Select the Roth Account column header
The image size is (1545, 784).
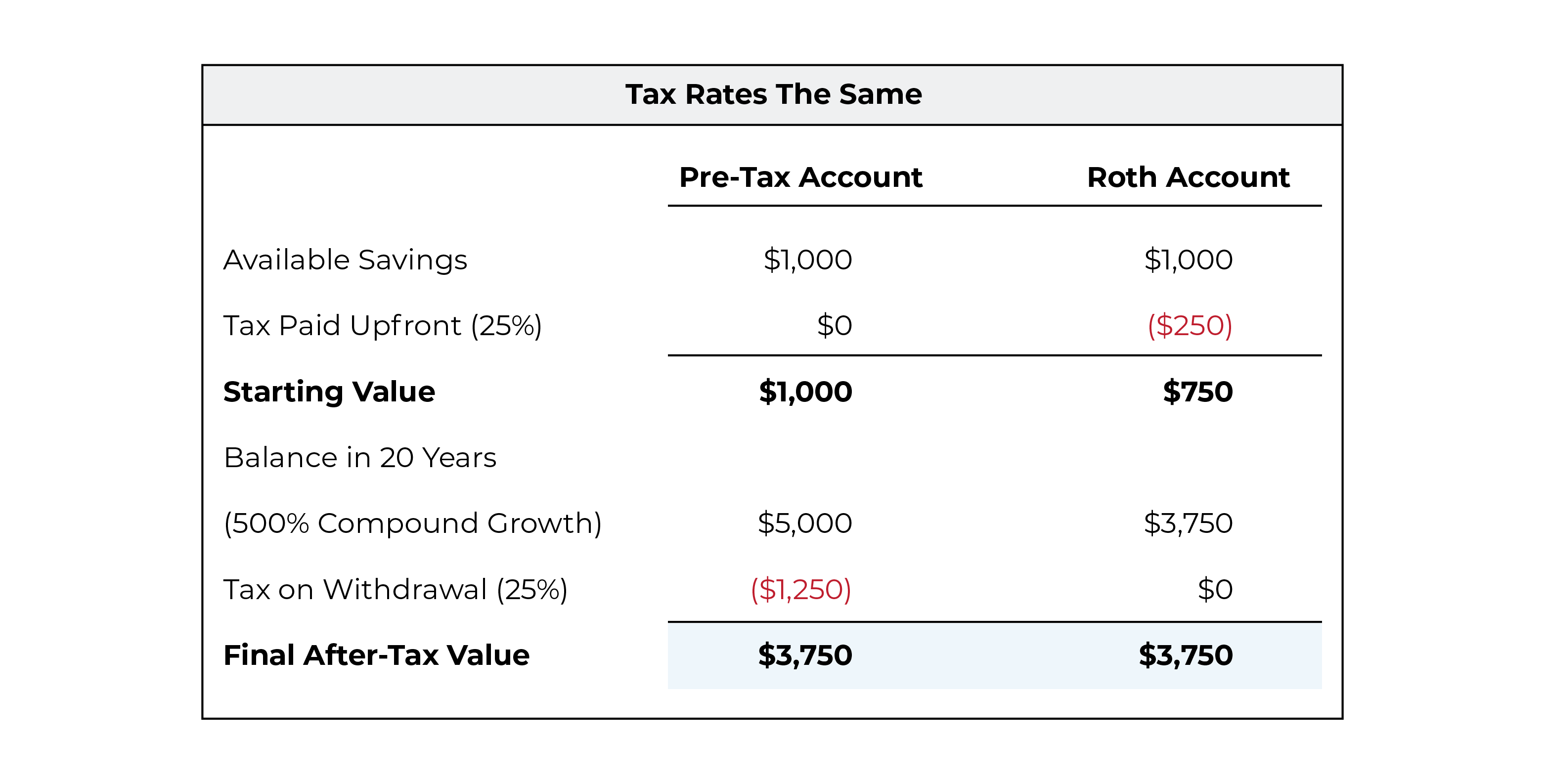(1188, 177)
